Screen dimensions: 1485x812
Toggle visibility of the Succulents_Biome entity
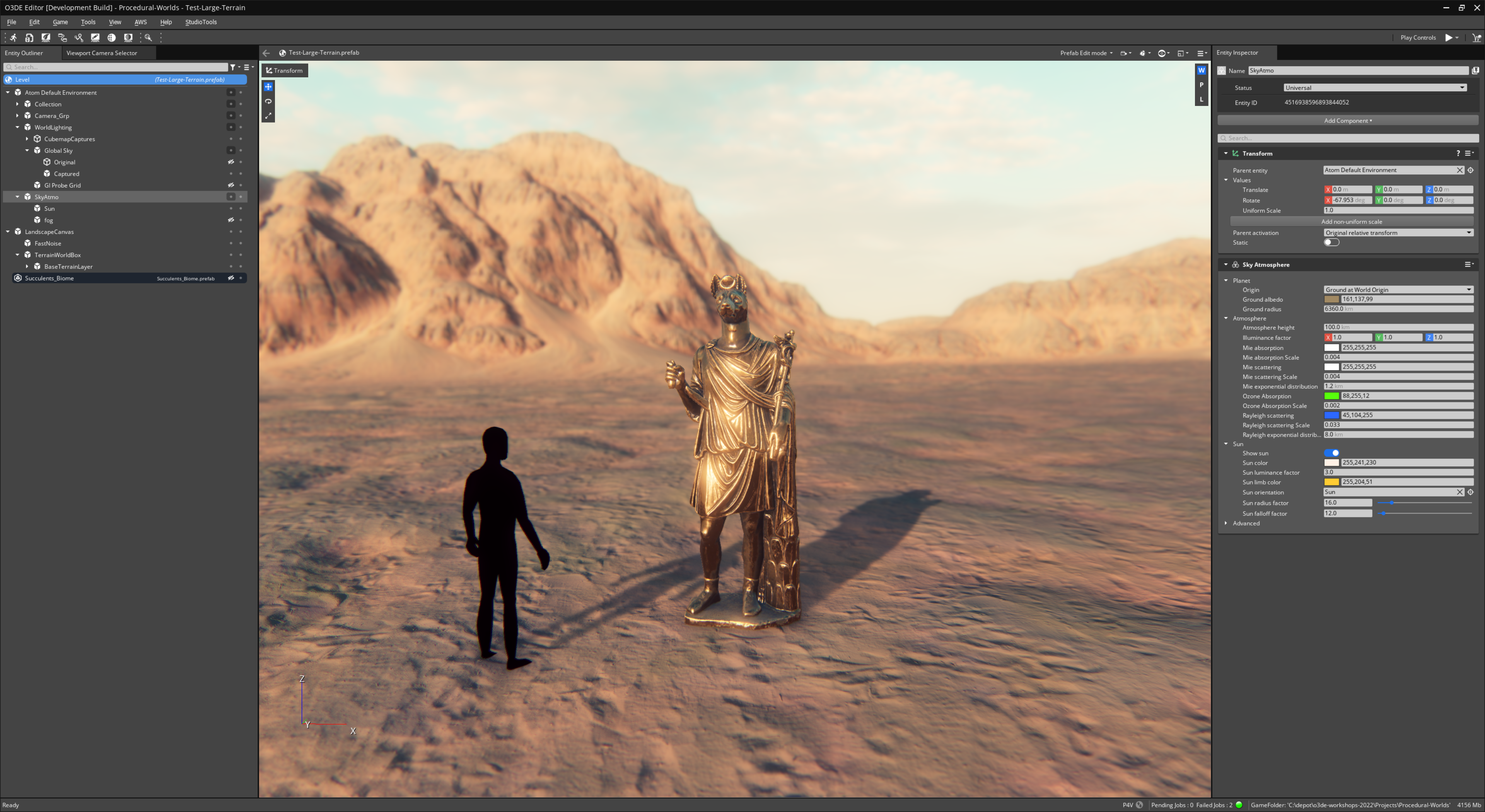click(230, 278)
